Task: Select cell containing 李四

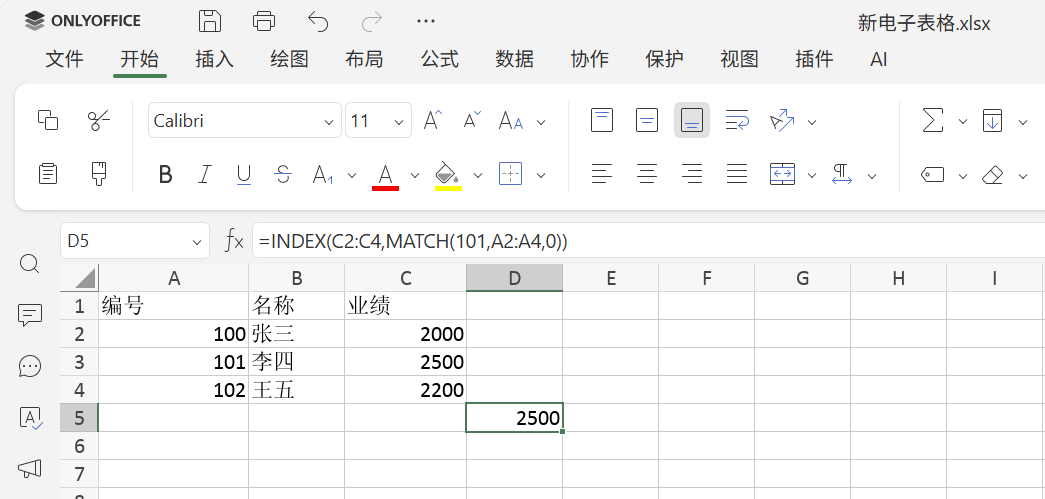Action: pos(297,362)
